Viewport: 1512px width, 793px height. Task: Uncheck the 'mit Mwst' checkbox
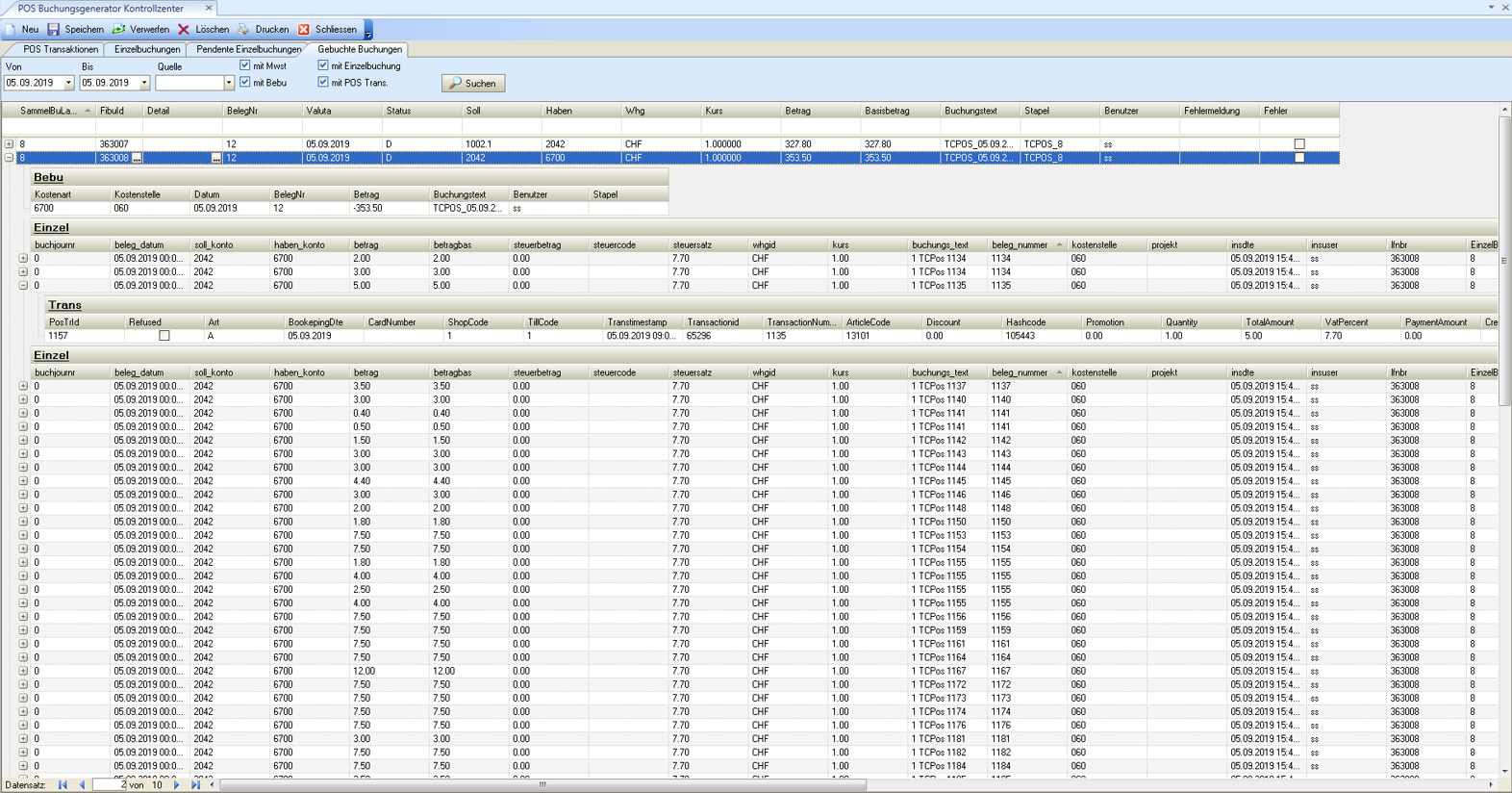point(245,65)
